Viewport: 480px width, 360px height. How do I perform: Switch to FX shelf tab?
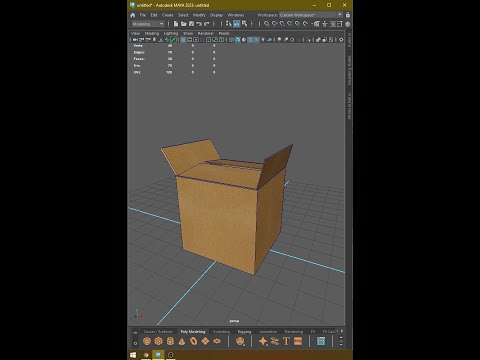pyautogui.click(x=313, y=332)
